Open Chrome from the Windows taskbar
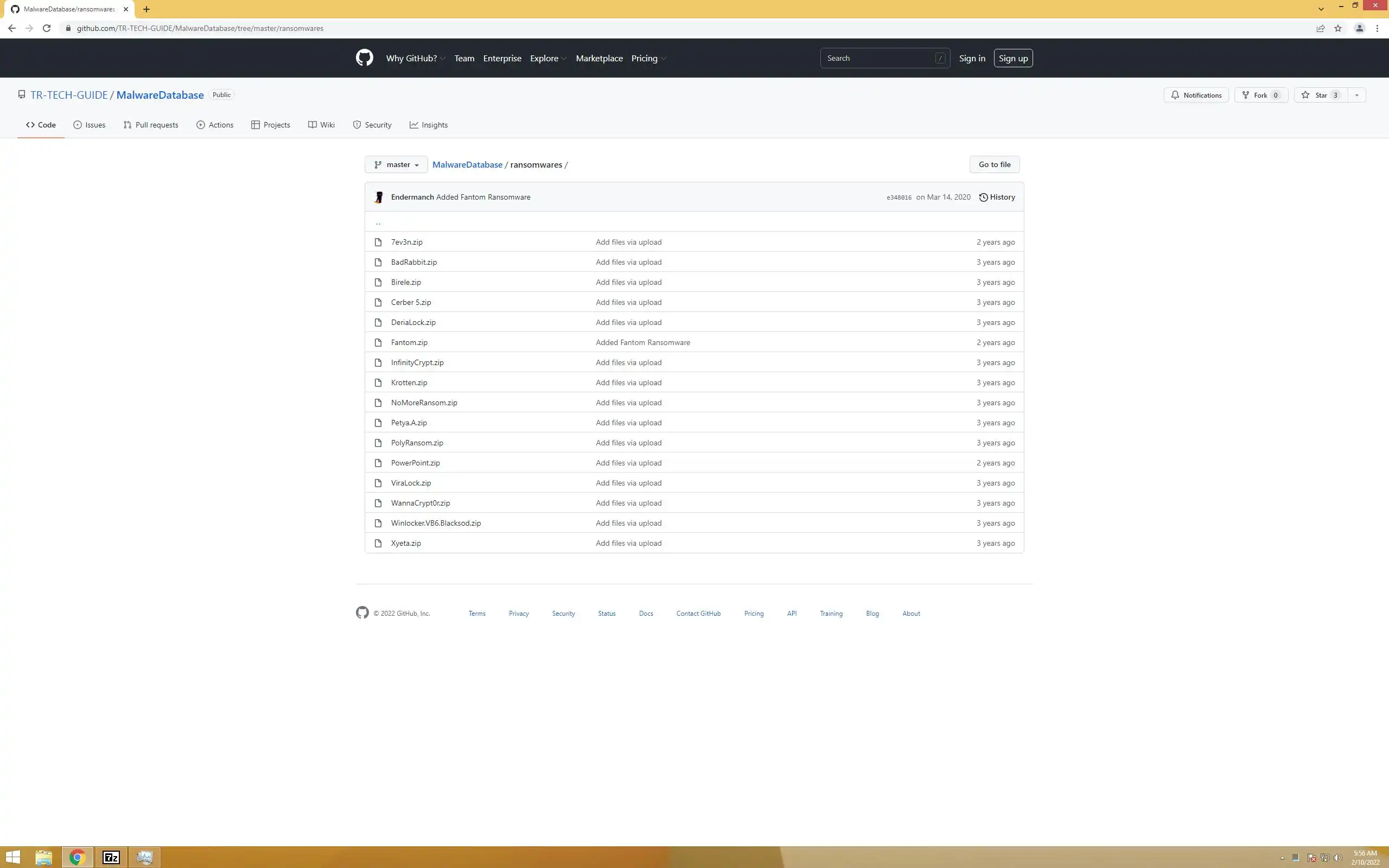The height and width of the screenshot is (868, 1389). pyautogui.click(x=77, y=857)
